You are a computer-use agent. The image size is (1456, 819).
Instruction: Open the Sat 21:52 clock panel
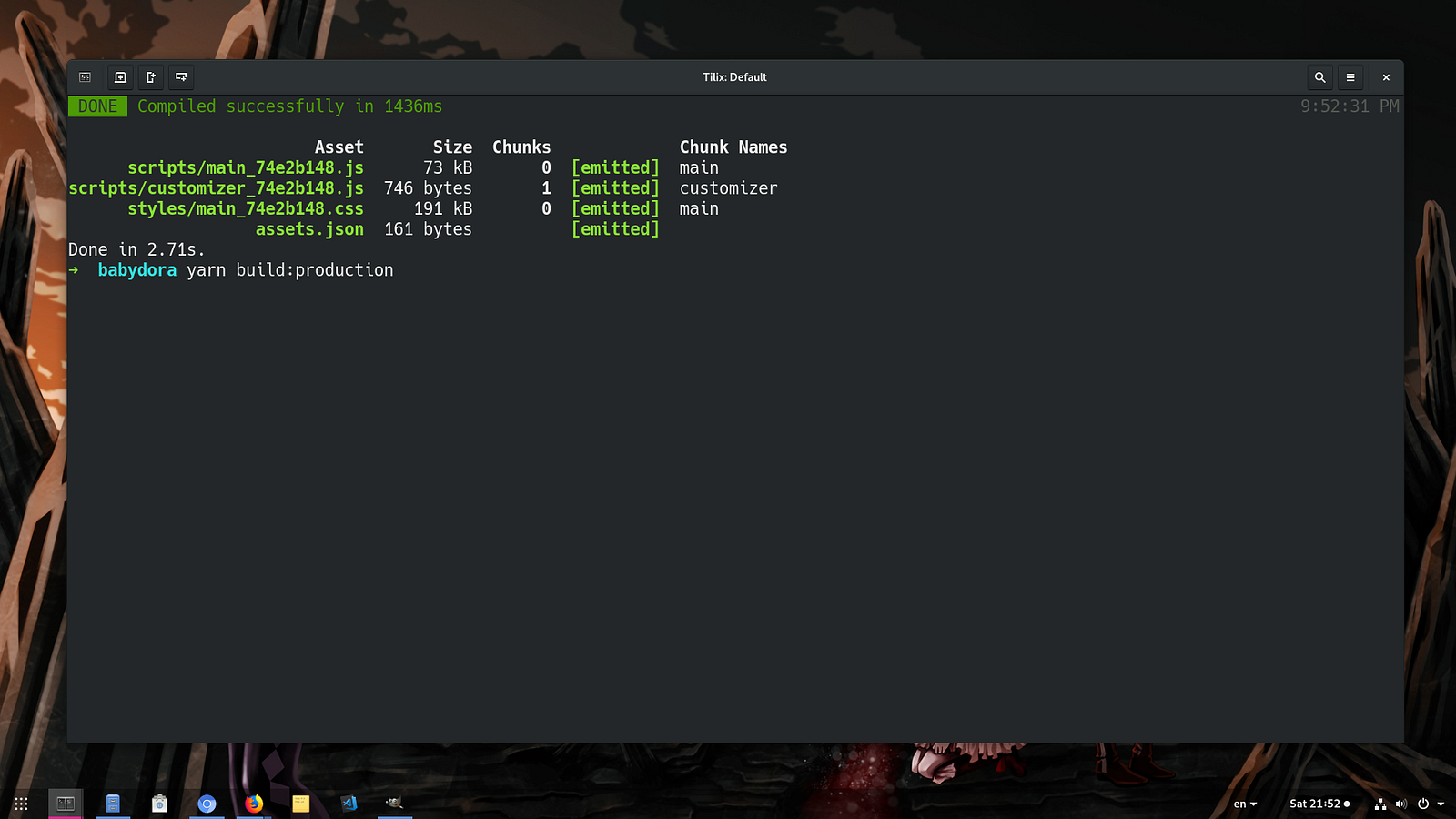point(1319,804)
